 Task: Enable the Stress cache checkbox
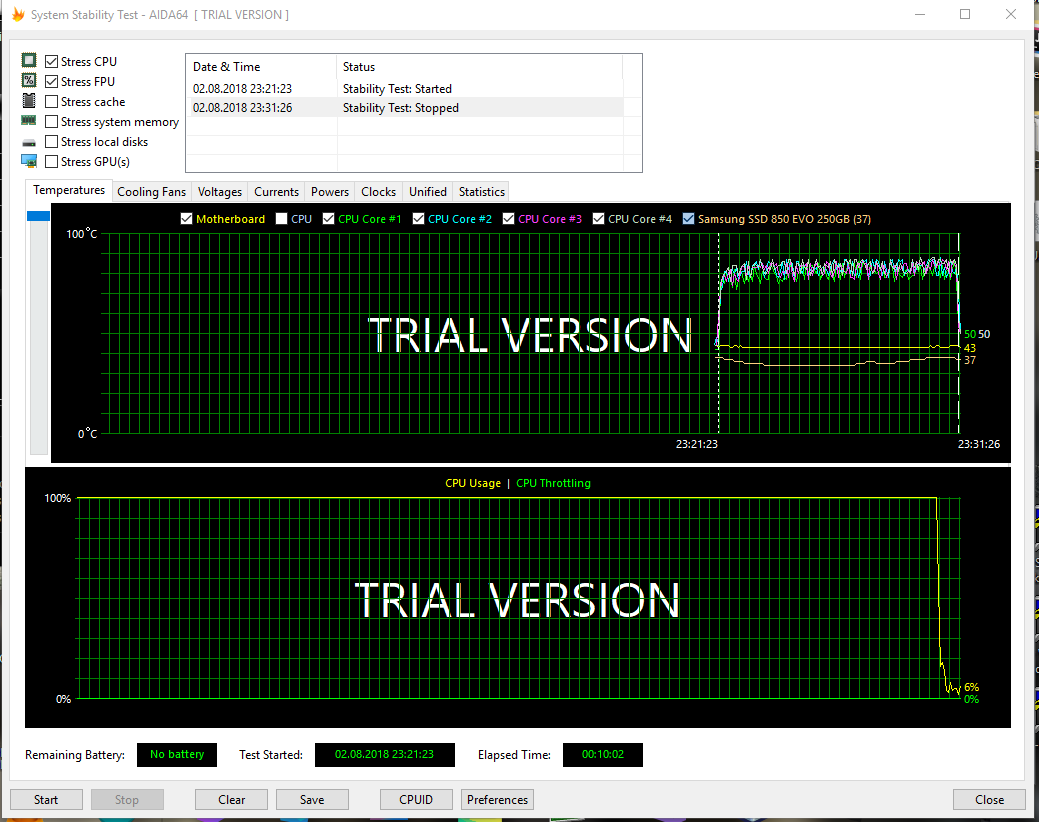[x=51, y=101]
